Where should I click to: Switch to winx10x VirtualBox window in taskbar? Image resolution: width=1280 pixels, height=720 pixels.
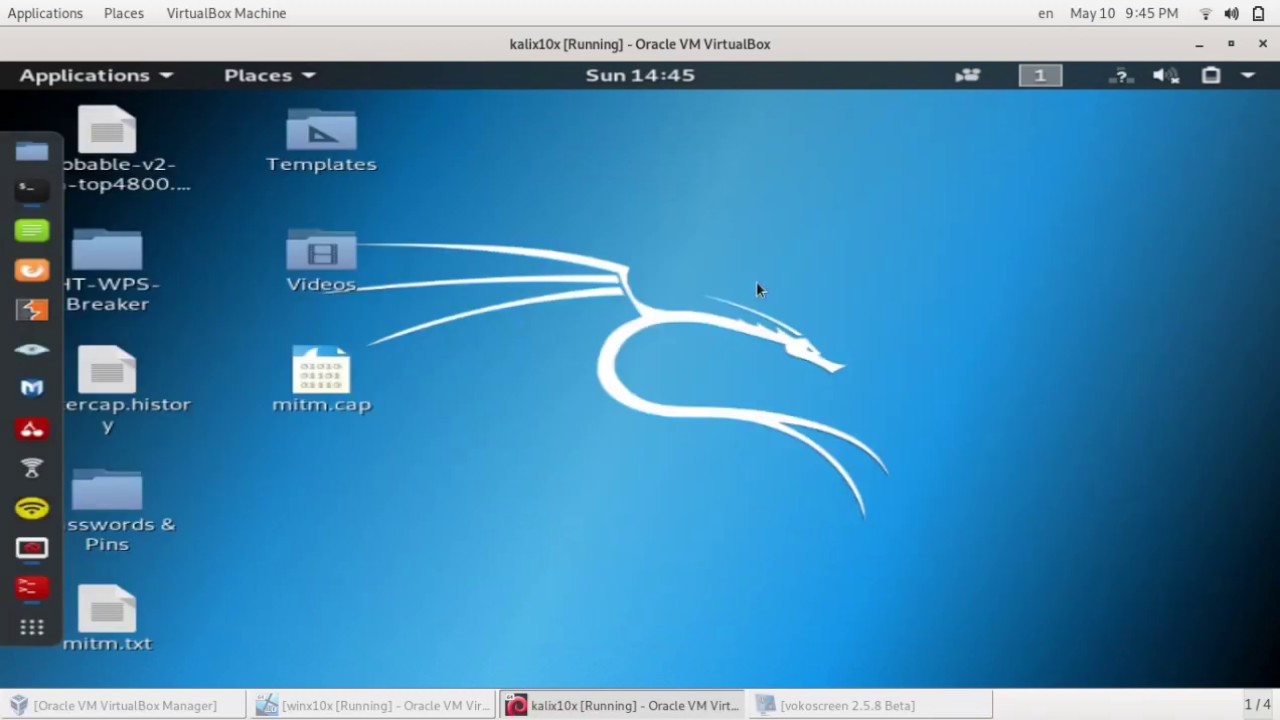pyautogui.click(x=373, y=705)
